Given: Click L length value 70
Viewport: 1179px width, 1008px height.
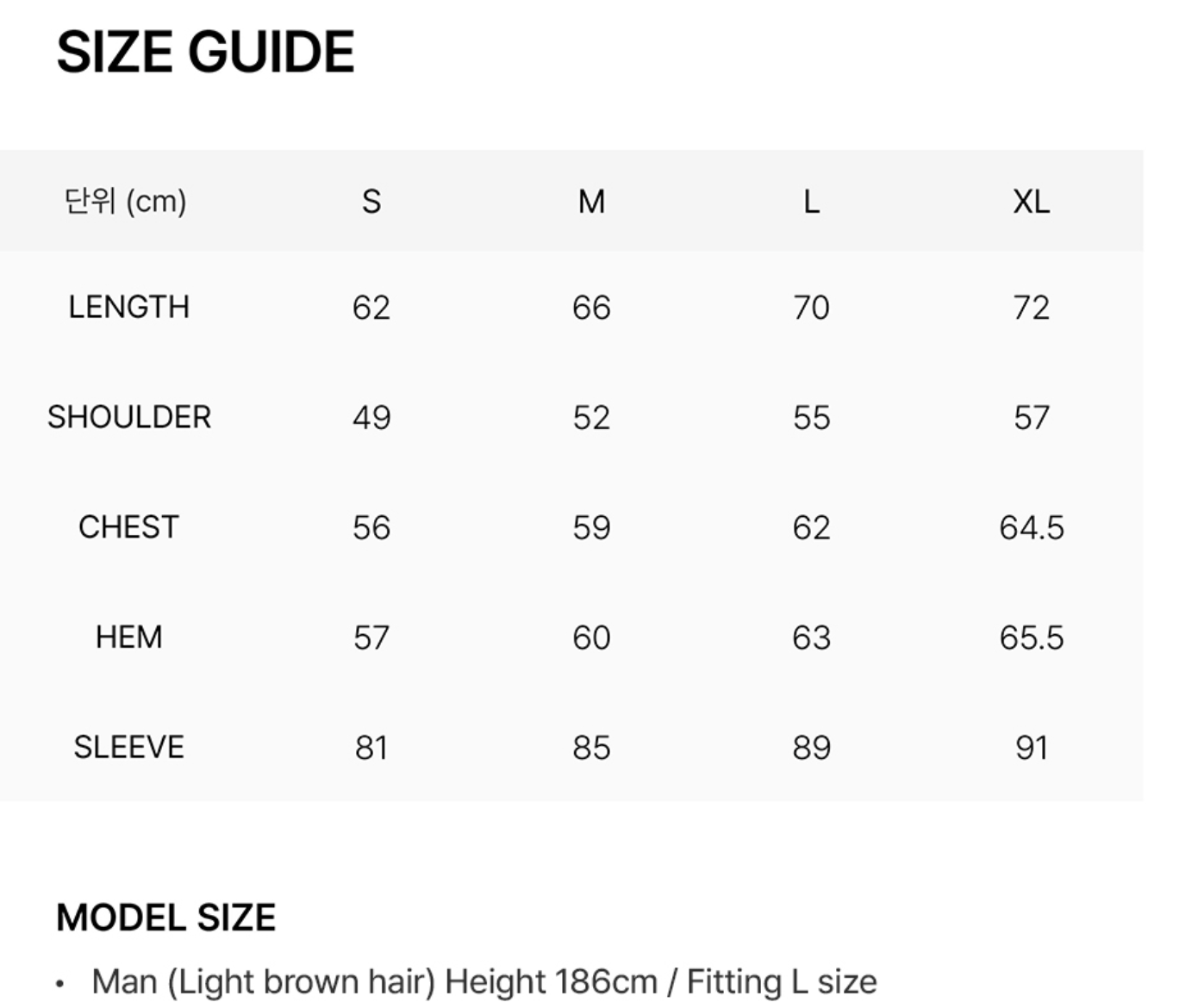Looking at the screenshot, I should pos(811,308).
